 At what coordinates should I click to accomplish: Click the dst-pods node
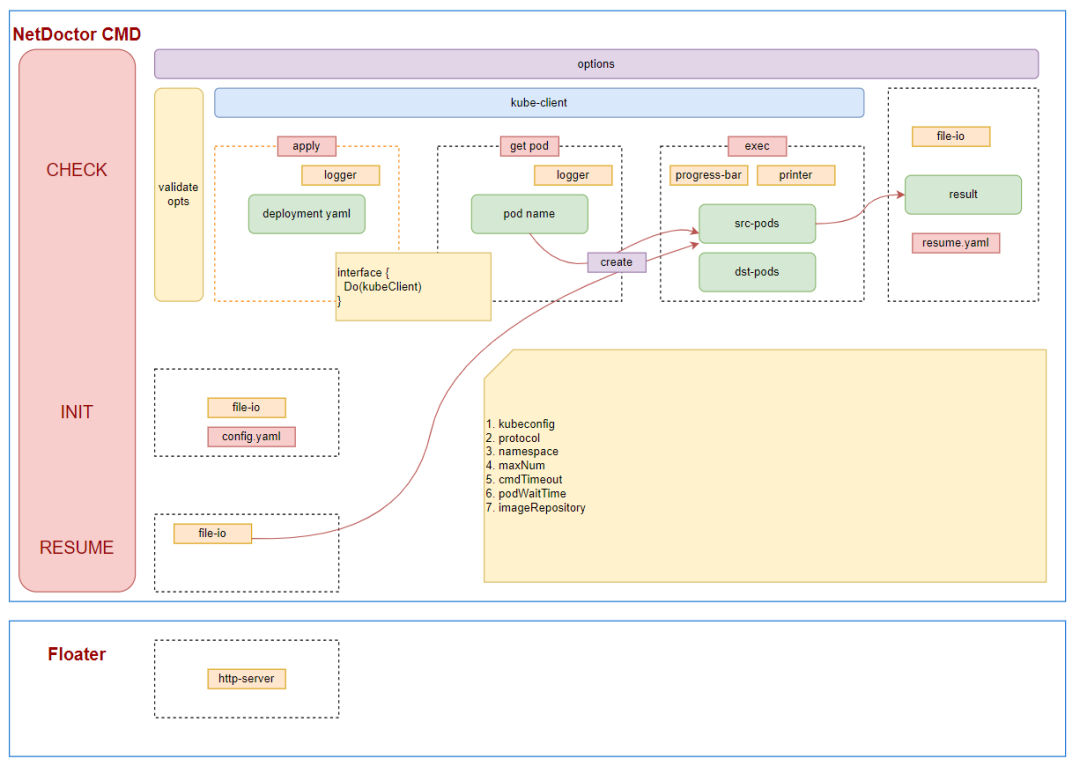coord(756,272)
